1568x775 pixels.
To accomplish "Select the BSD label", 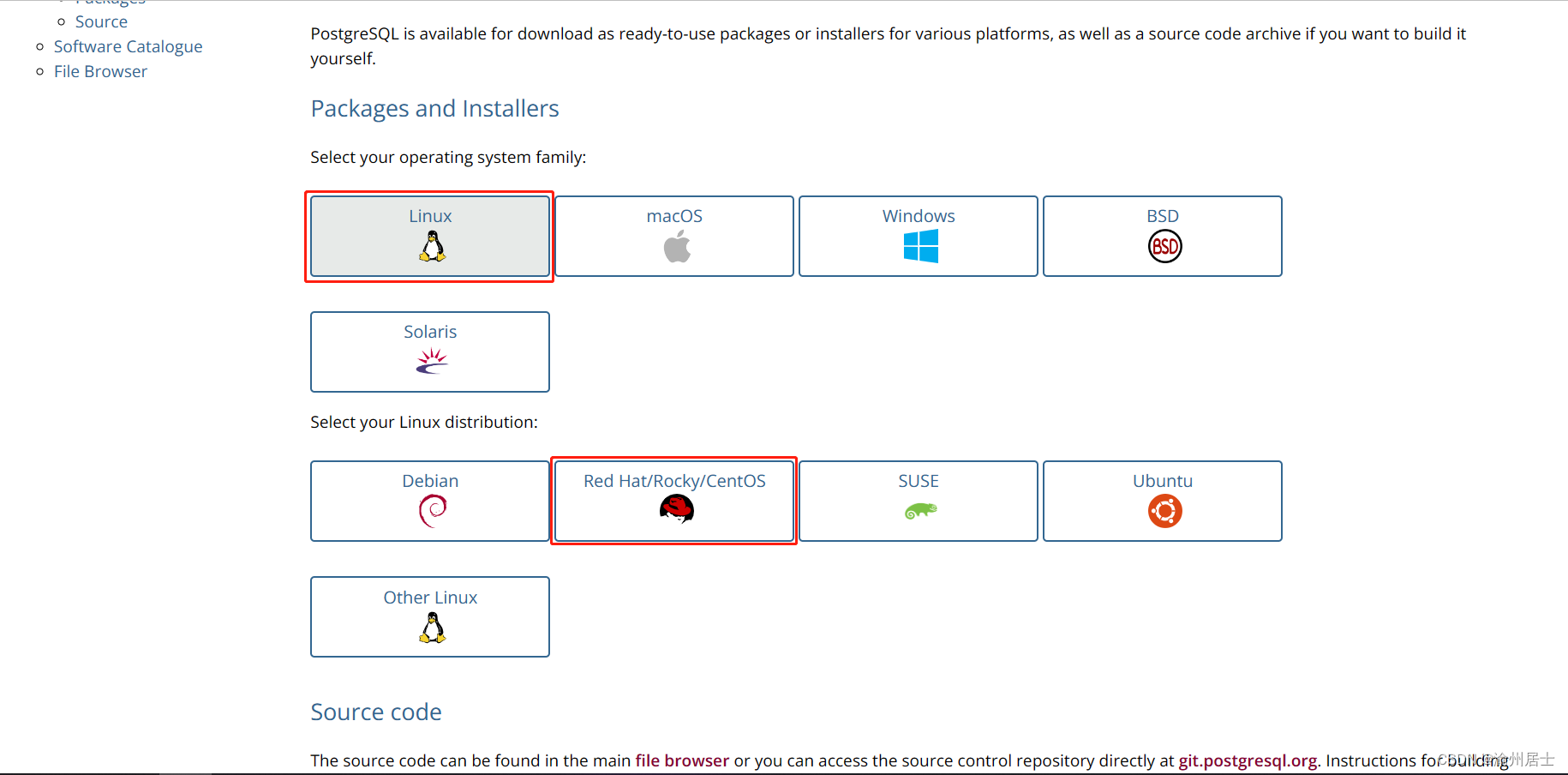I will (1163, 216).
